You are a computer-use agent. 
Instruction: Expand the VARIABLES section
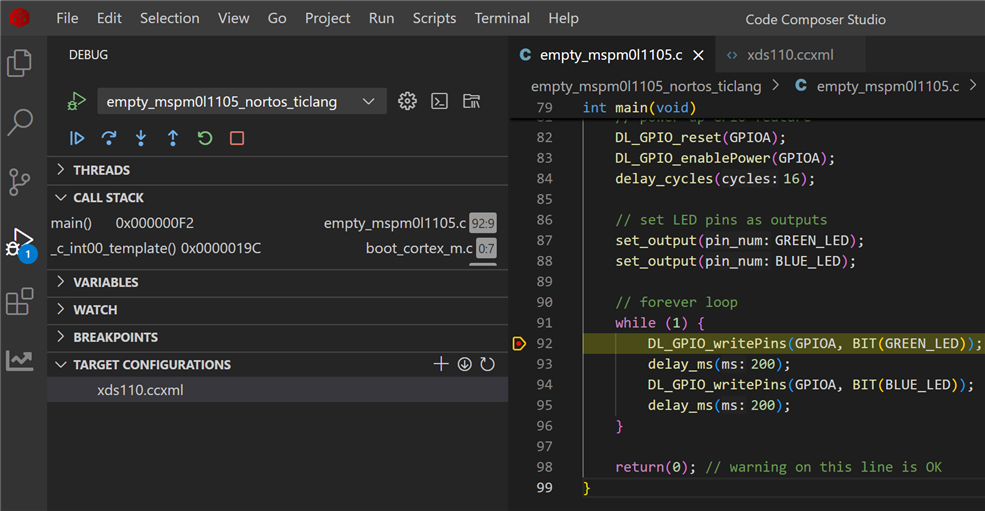tap(61, 282)
